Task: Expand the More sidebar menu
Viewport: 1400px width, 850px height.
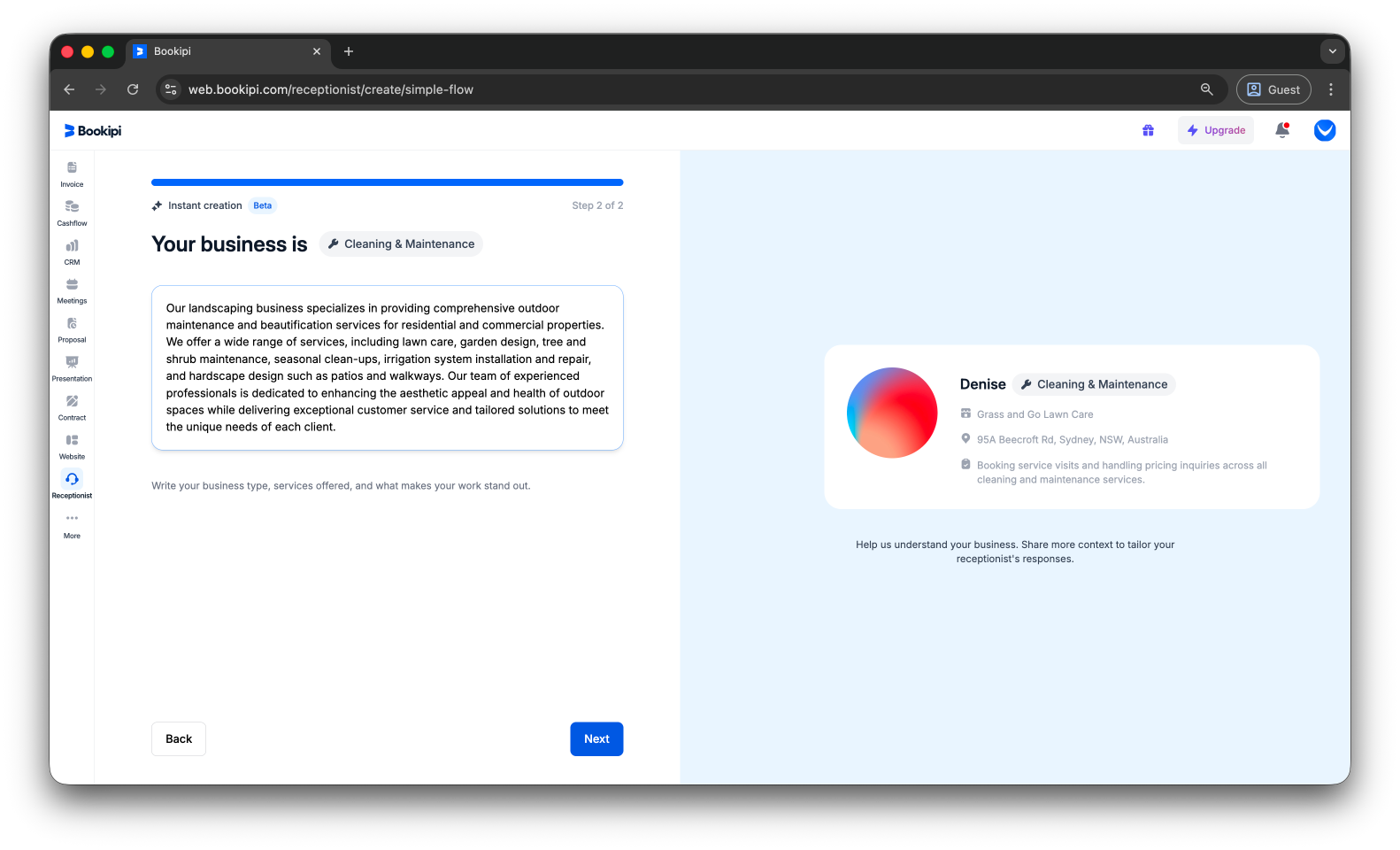Action: pos(72,526)
